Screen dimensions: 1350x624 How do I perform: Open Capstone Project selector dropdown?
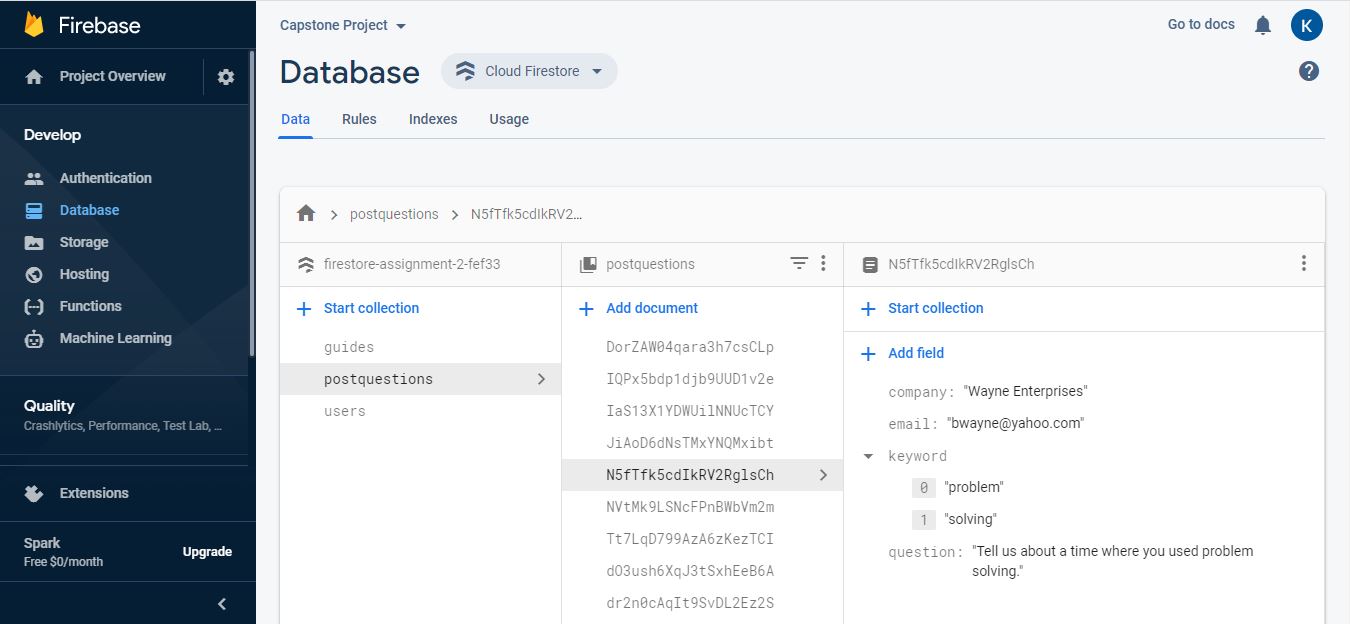[x=343, y=25]
